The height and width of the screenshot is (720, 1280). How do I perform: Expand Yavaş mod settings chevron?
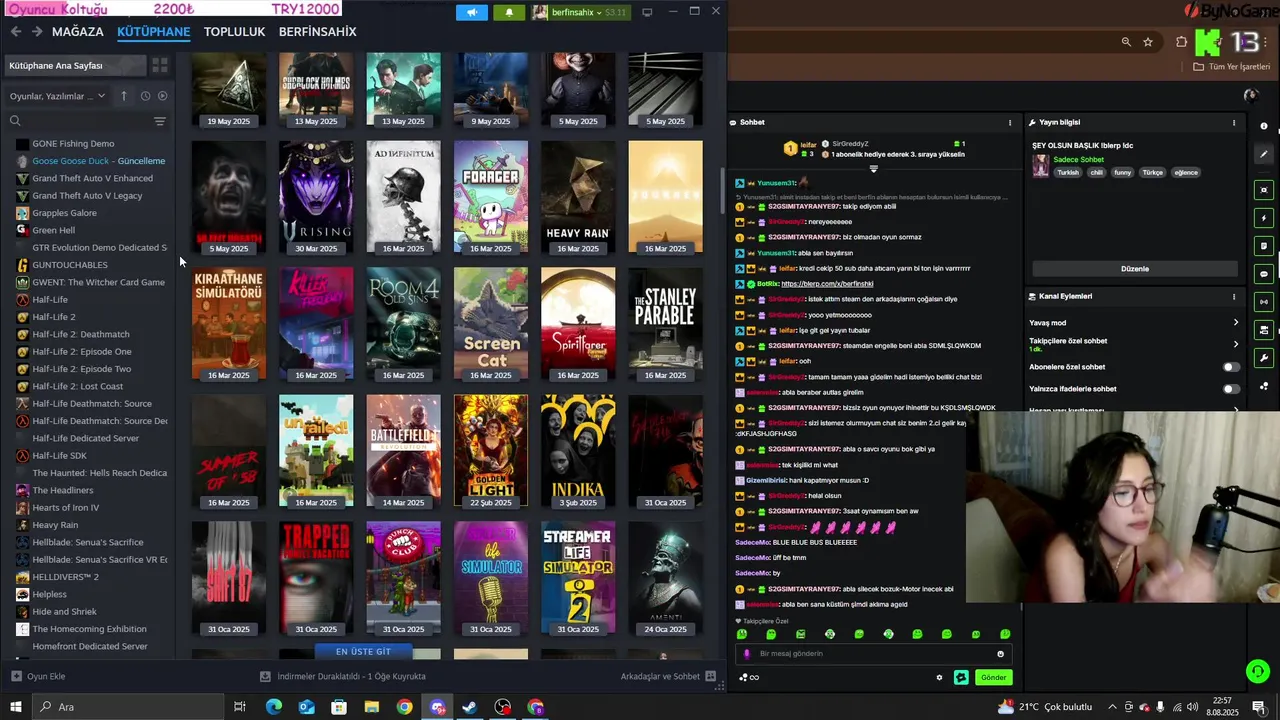[1235, 323]
